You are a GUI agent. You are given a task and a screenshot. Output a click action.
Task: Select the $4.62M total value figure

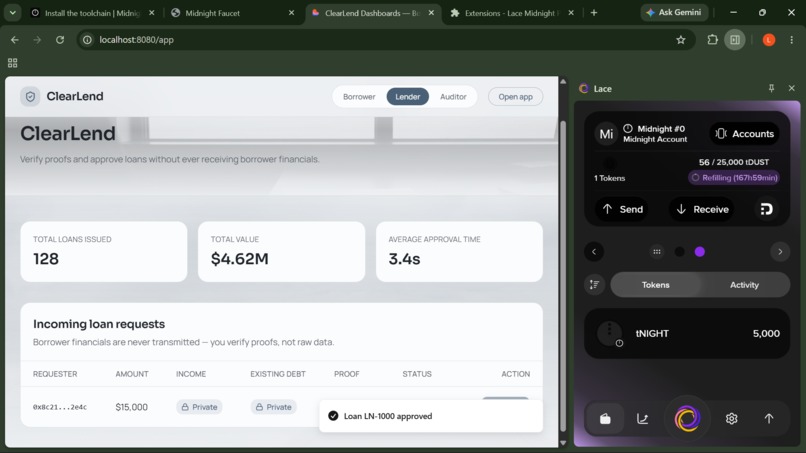(x=240, y=259)
